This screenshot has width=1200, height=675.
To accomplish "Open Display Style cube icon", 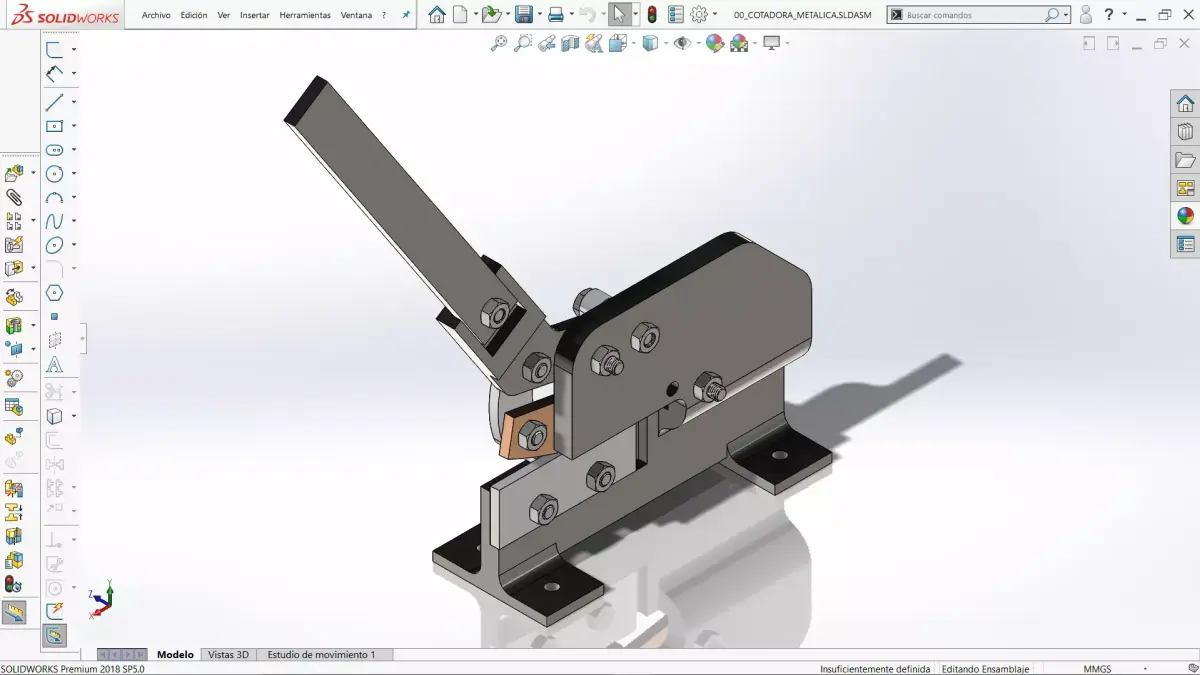I will pos(649,43).
